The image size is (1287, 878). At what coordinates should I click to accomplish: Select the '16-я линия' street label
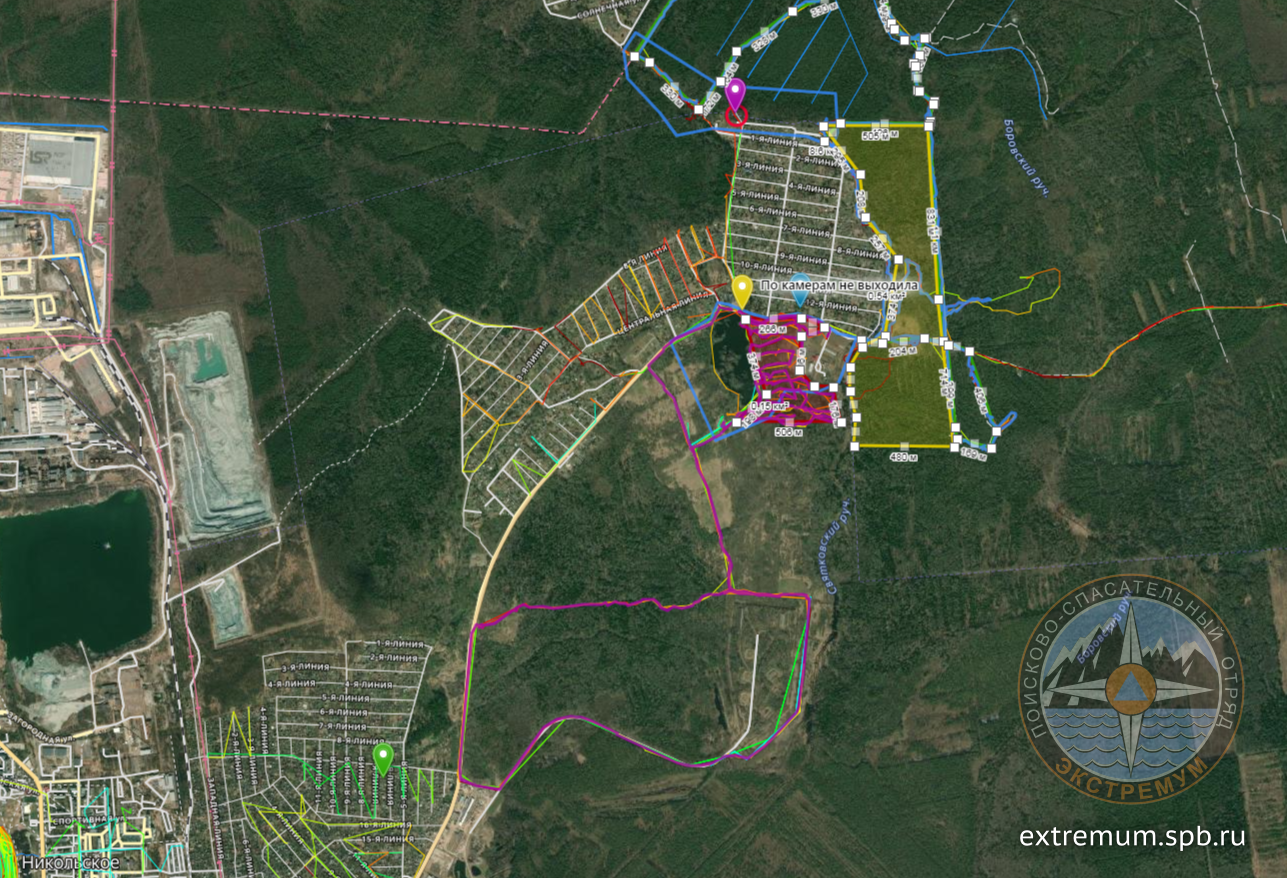(383, 825)
